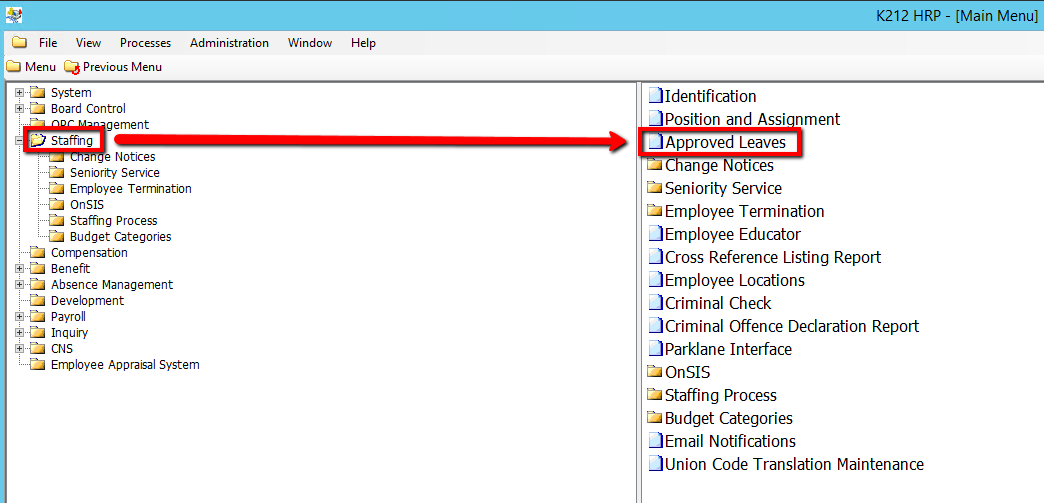
Task: Click the Email Notifications document icon
Action: click(x=655, y=441)
